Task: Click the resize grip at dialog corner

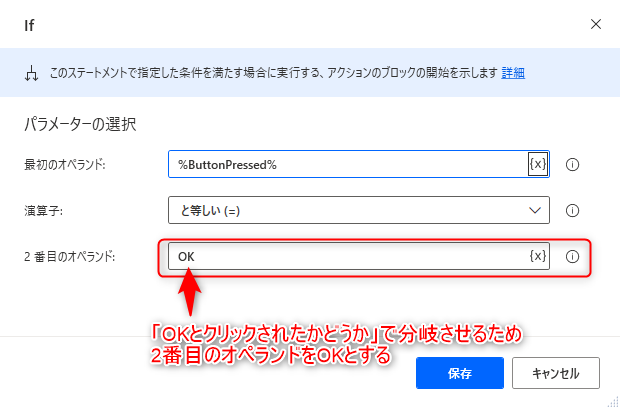Action: click(x=613, y=401)
